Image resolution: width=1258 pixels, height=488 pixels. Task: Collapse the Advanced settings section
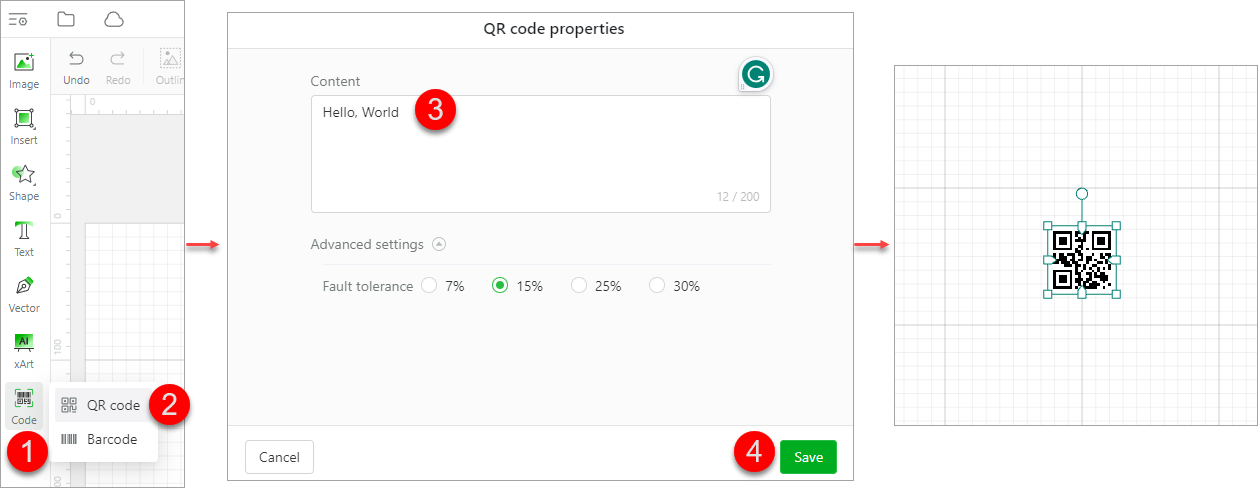click(439, 244)
